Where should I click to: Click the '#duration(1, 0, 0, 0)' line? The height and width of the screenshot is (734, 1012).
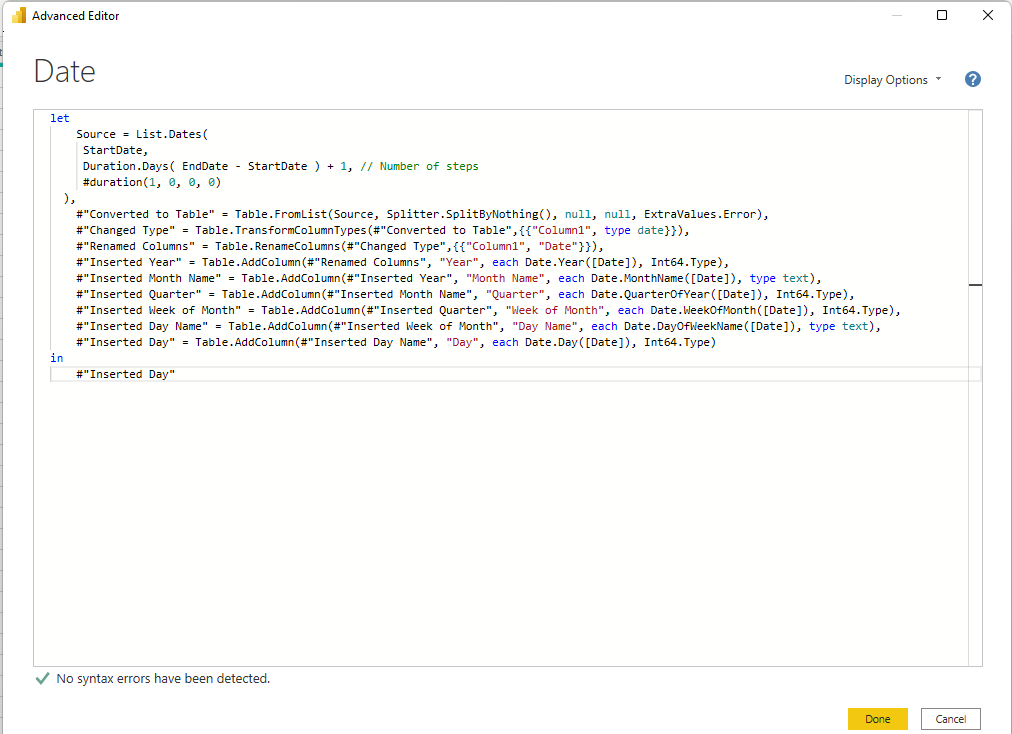click(152, 182)
